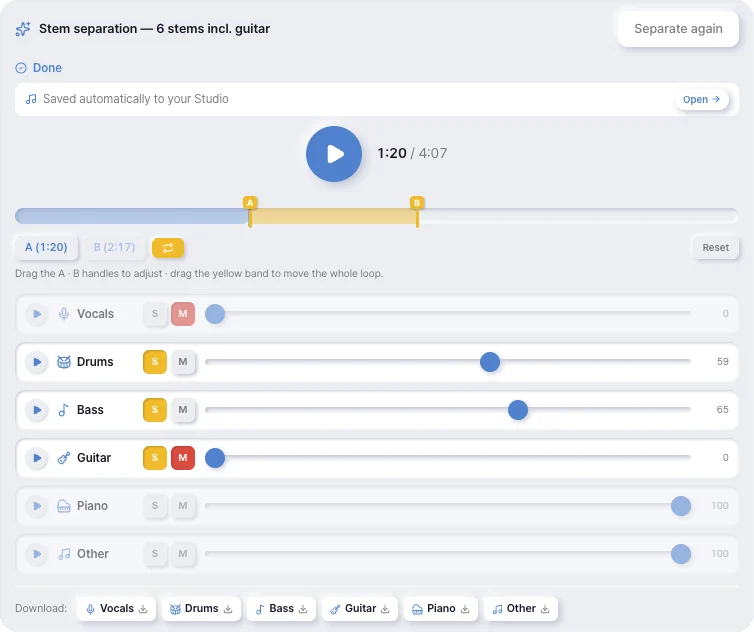The width and height of the screenshot is (754, 632).
Task: Click the Bass note icon
Action: coord(63,410)
